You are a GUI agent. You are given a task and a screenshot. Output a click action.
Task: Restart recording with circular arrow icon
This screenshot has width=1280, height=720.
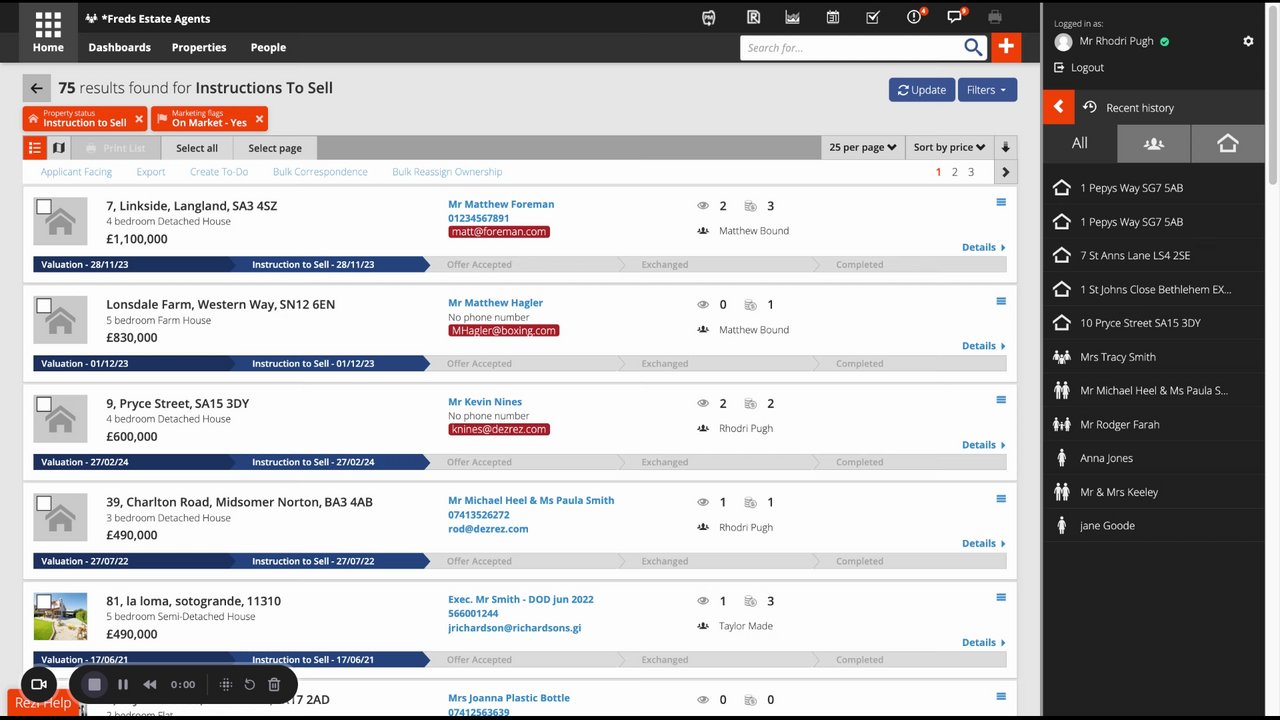tap(250, 684)
